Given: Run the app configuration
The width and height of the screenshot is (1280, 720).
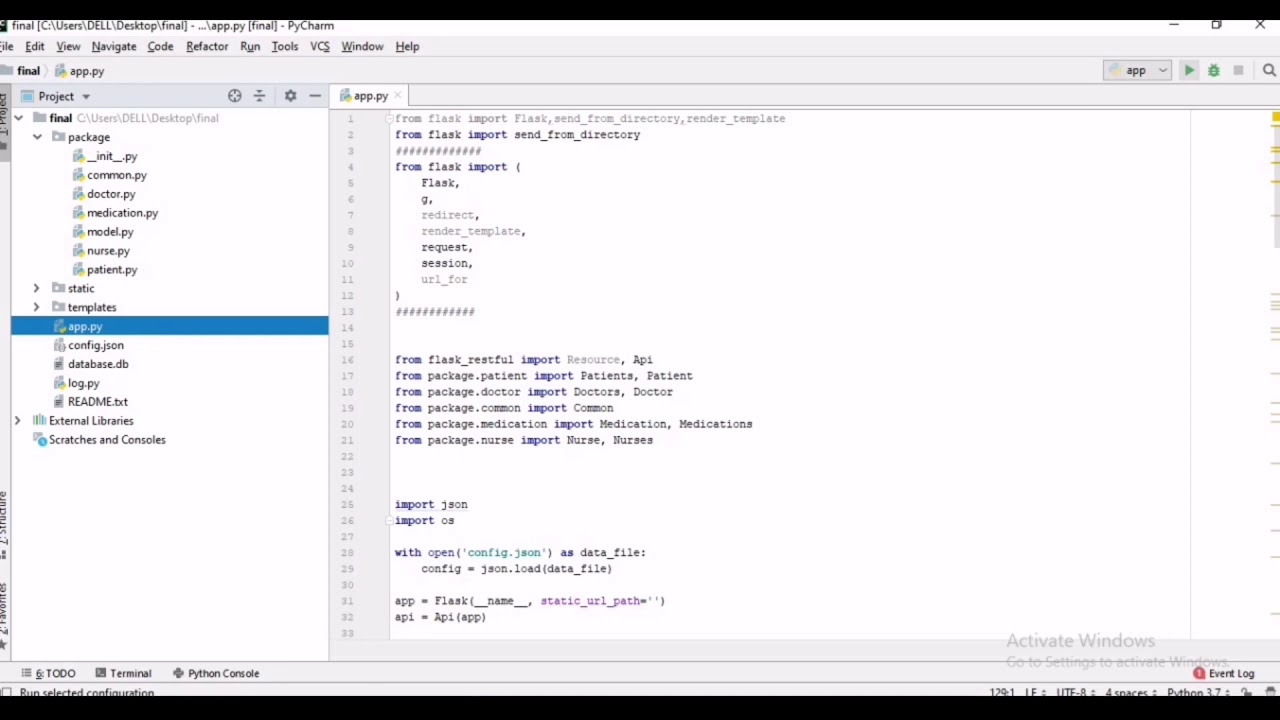Looking at the screenshot, I should coord(1189,70).
